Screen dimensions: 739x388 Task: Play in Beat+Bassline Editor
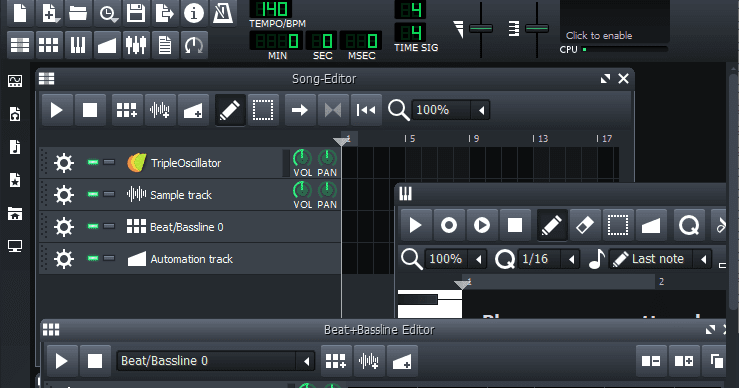[x=62, y=361]
